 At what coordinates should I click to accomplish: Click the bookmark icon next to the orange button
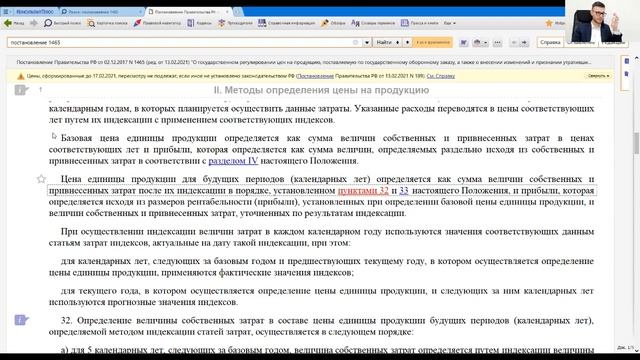(x=463, y=42)
